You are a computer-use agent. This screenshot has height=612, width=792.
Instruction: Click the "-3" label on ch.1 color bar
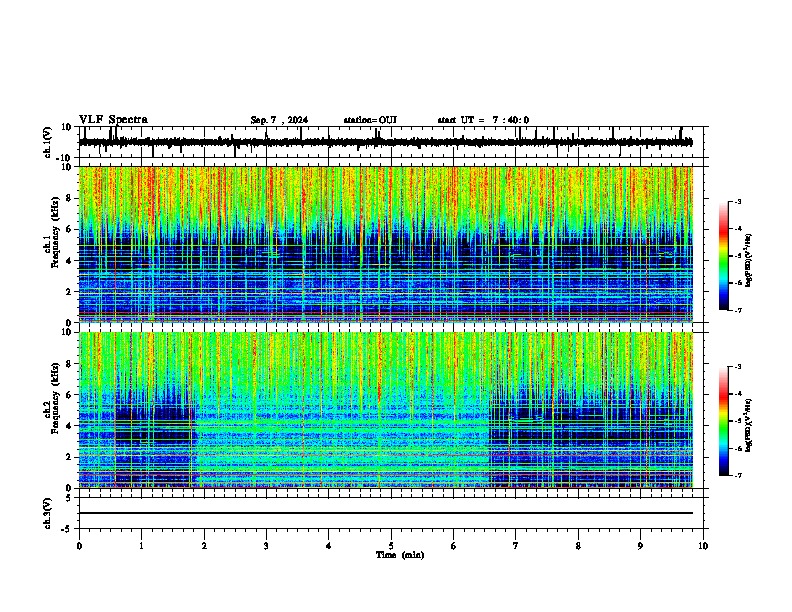pyautogui.click(x=737, y=201)
